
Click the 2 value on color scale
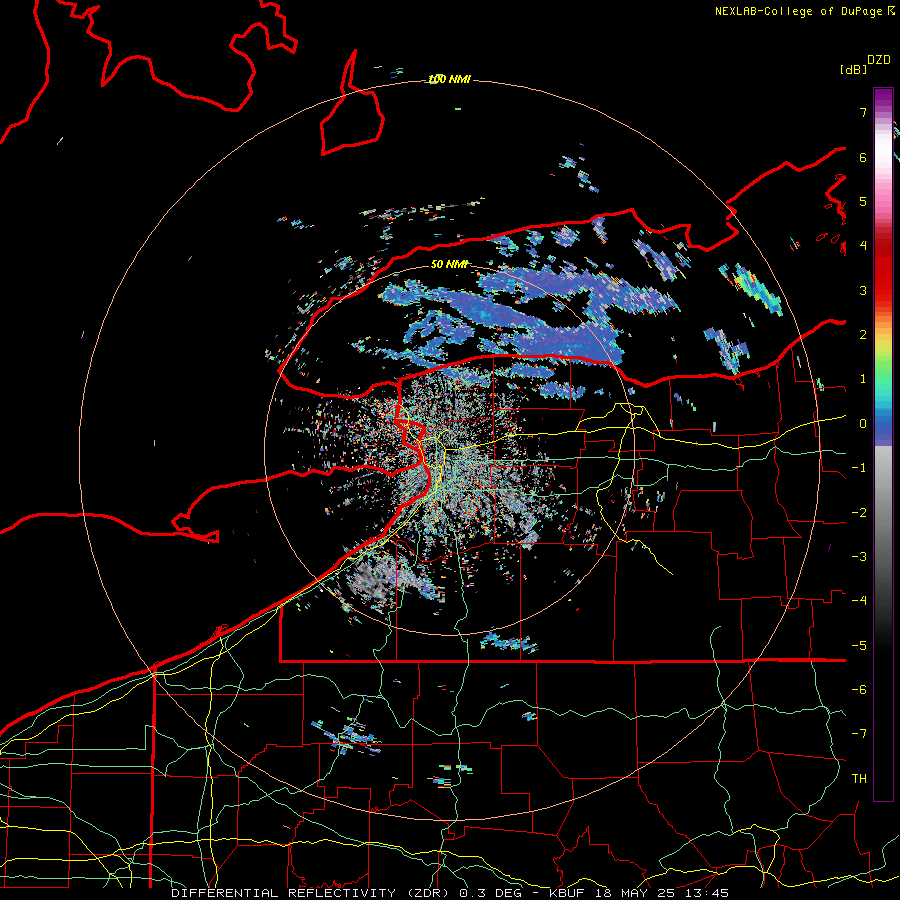[x=863, y=335]
